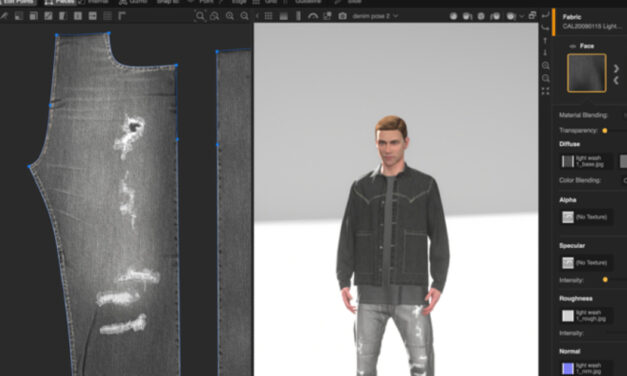Click the avatar's distressed jeans in 3D view
627x376 pixels.
point(394,340)
